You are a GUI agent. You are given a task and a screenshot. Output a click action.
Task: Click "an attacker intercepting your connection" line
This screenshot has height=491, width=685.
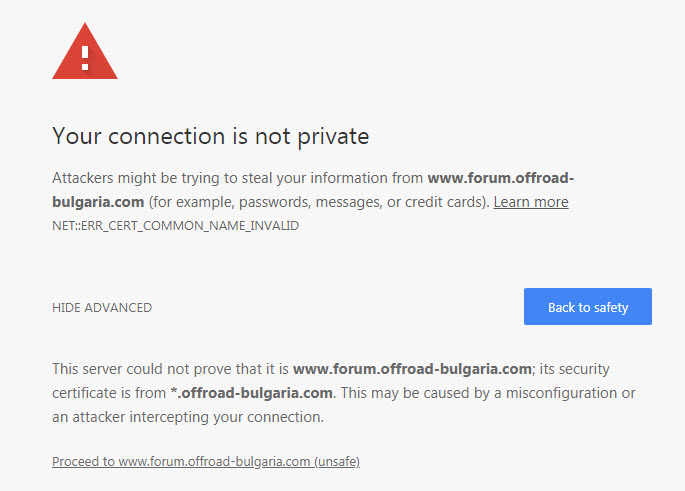tap(187, 417)
